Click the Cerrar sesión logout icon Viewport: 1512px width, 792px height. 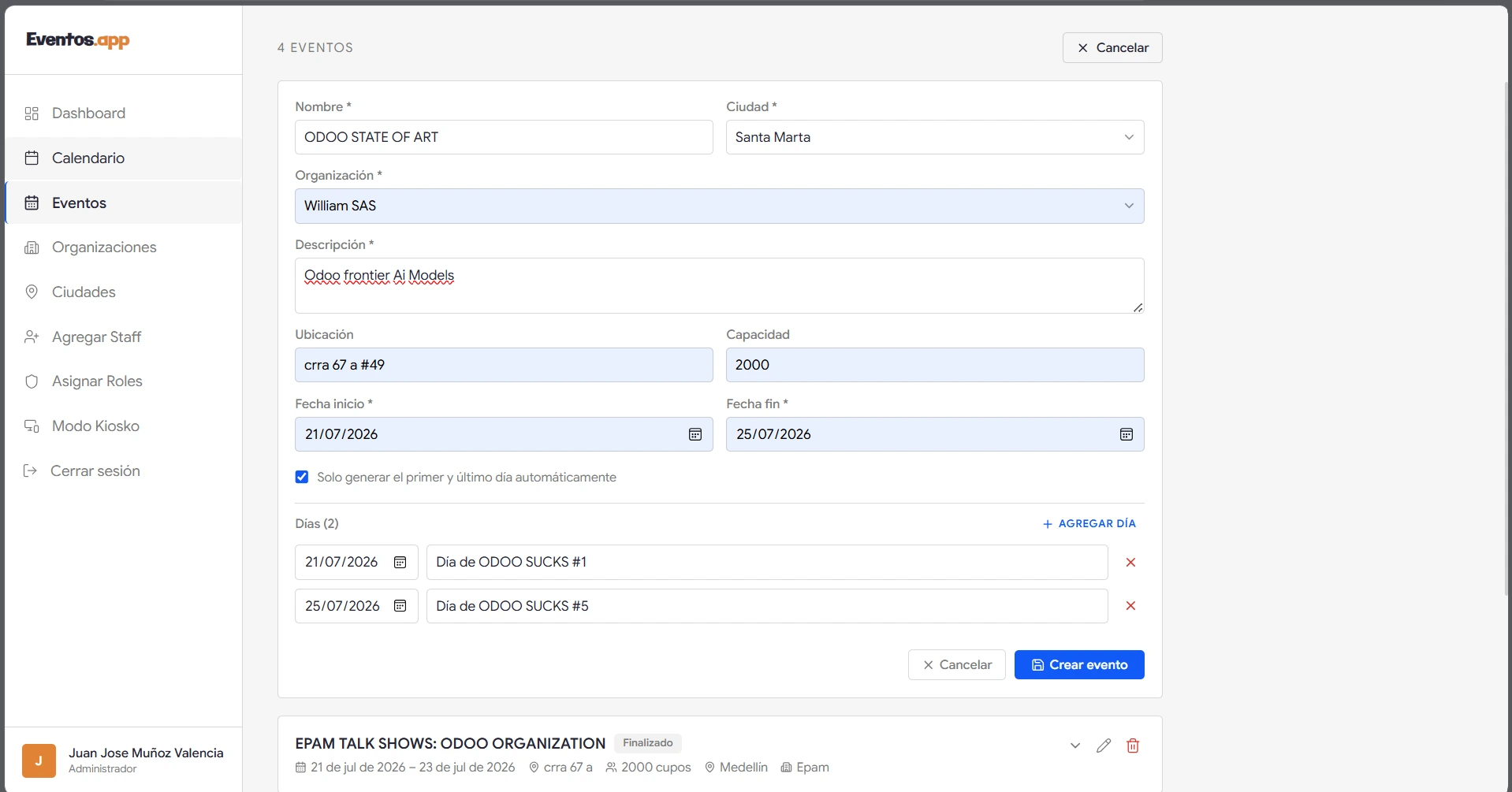click(x=30, y=471)
